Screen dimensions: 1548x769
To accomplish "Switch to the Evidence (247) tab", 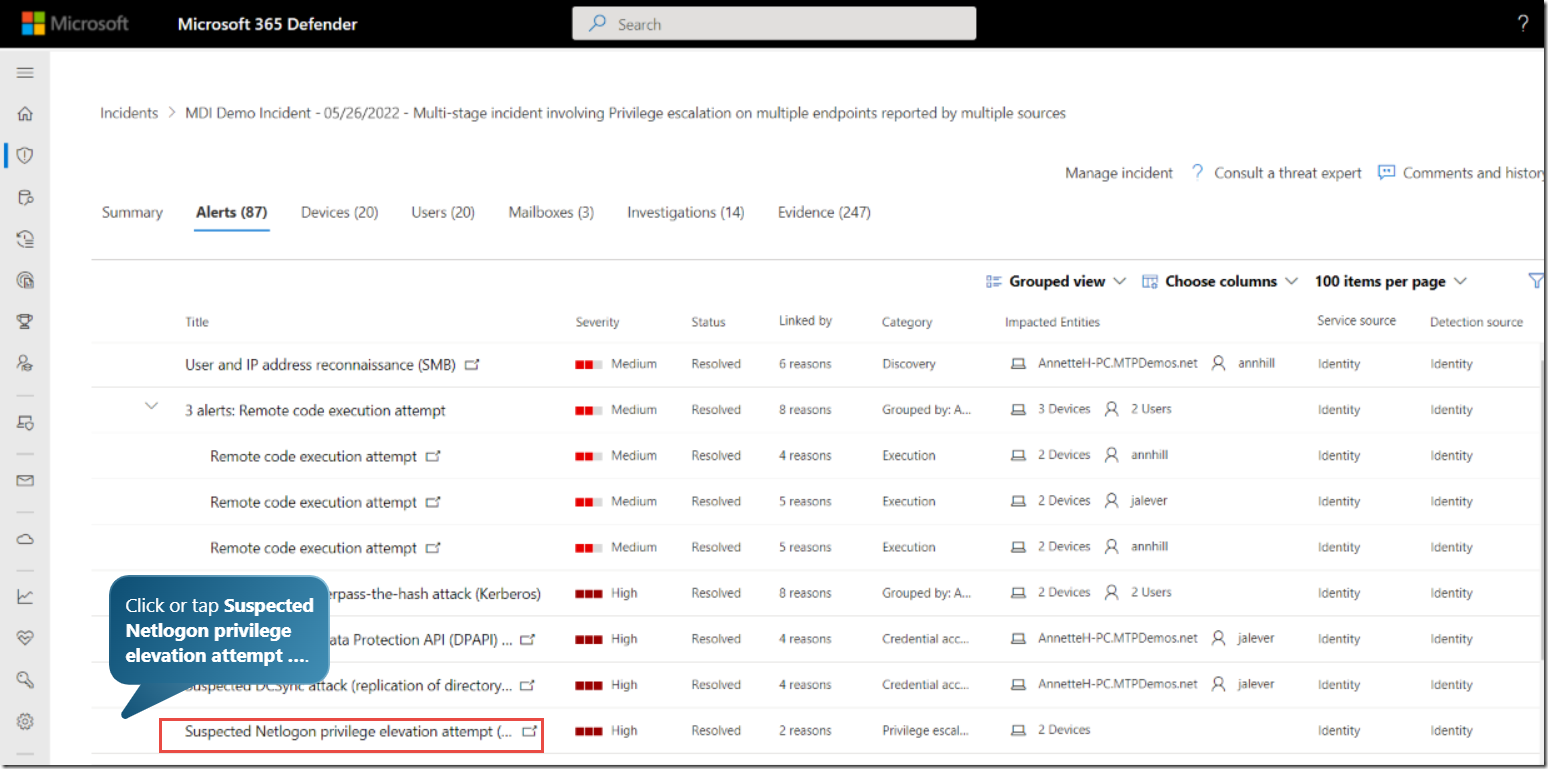I will pos(824,212).
